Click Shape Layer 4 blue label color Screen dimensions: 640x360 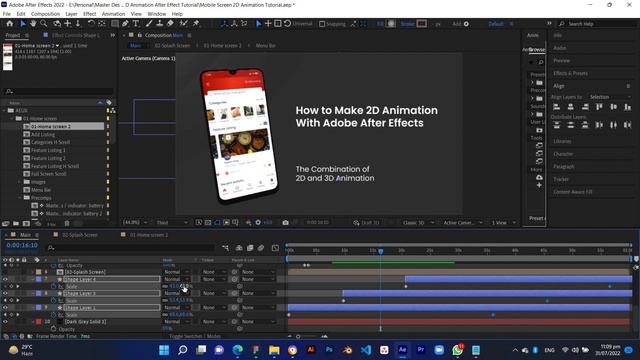coord(38,280)
